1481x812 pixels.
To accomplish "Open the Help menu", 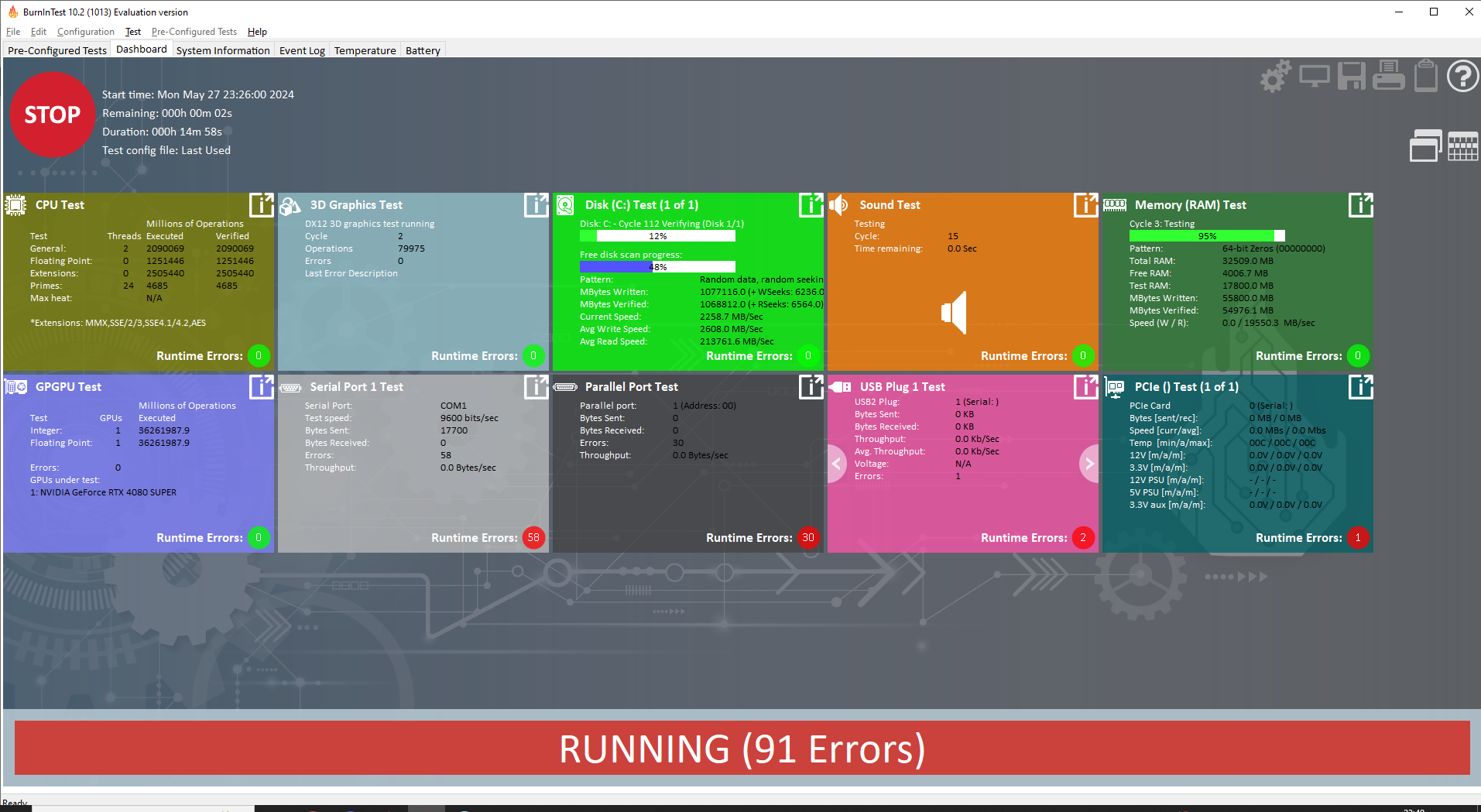I will [257, 32].
